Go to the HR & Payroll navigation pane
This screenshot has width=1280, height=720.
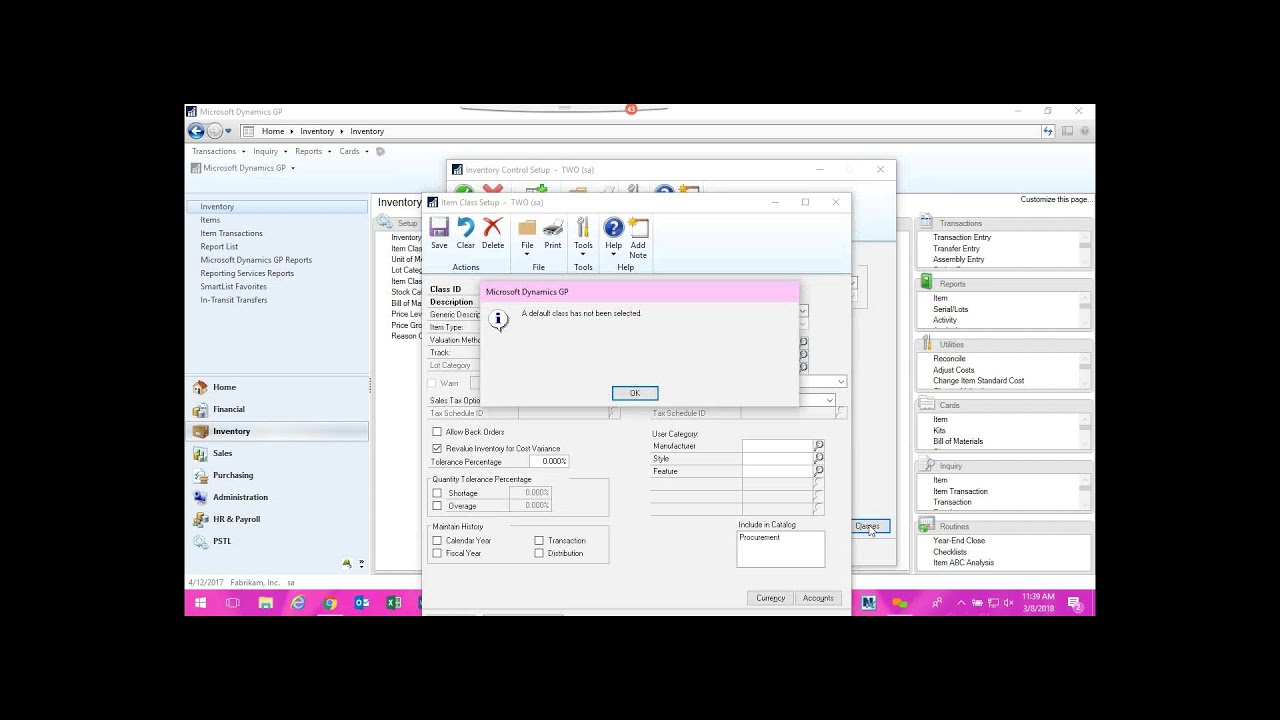(277, 519)
